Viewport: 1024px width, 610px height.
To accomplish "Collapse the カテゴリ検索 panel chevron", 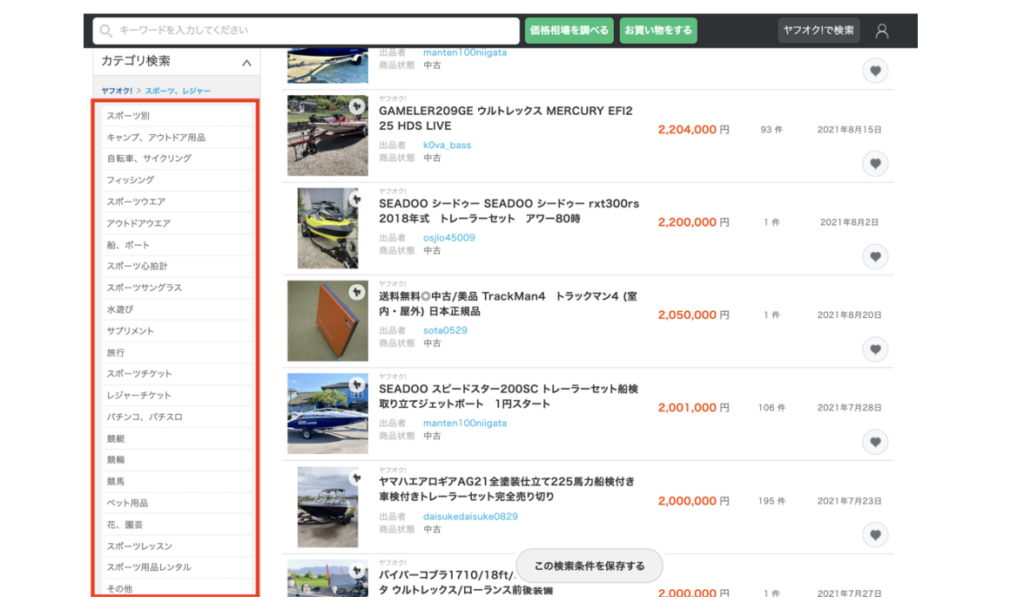I will (246, 63).
